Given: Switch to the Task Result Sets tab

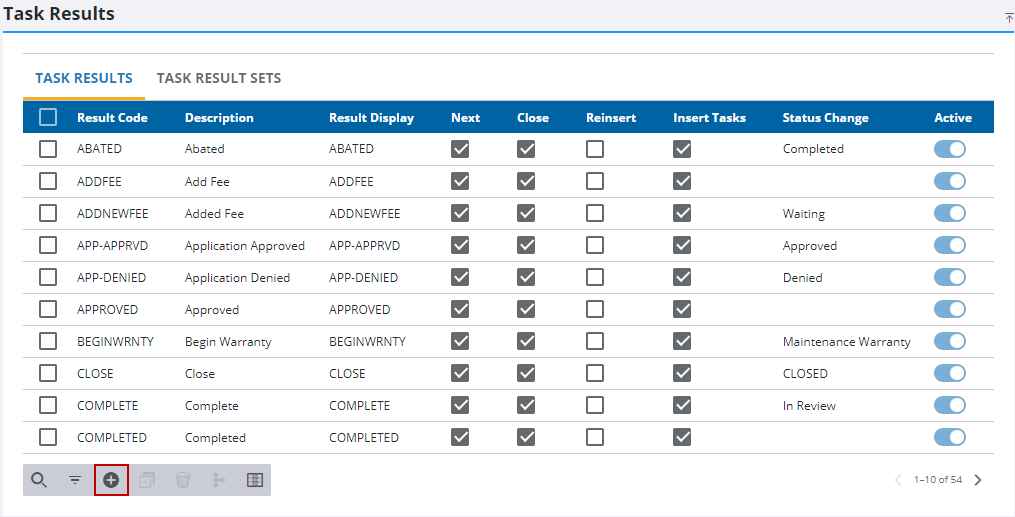Looking at the screenshot, I should (x=219, y=78).
